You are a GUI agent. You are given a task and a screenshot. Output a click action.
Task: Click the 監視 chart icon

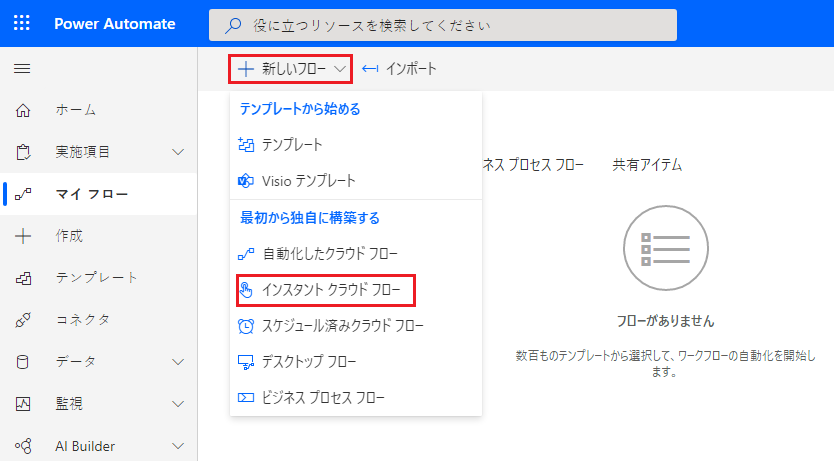(x=23, y=404)
